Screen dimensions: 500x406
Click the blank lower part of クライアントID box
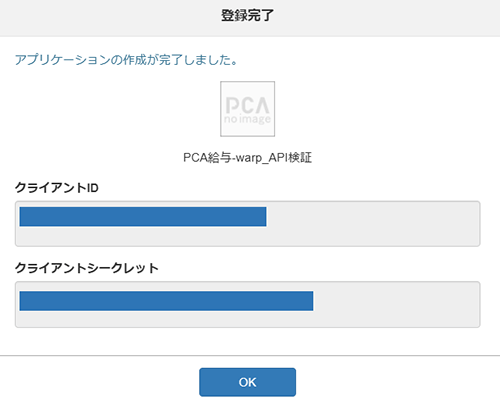[x=247, y=237]
